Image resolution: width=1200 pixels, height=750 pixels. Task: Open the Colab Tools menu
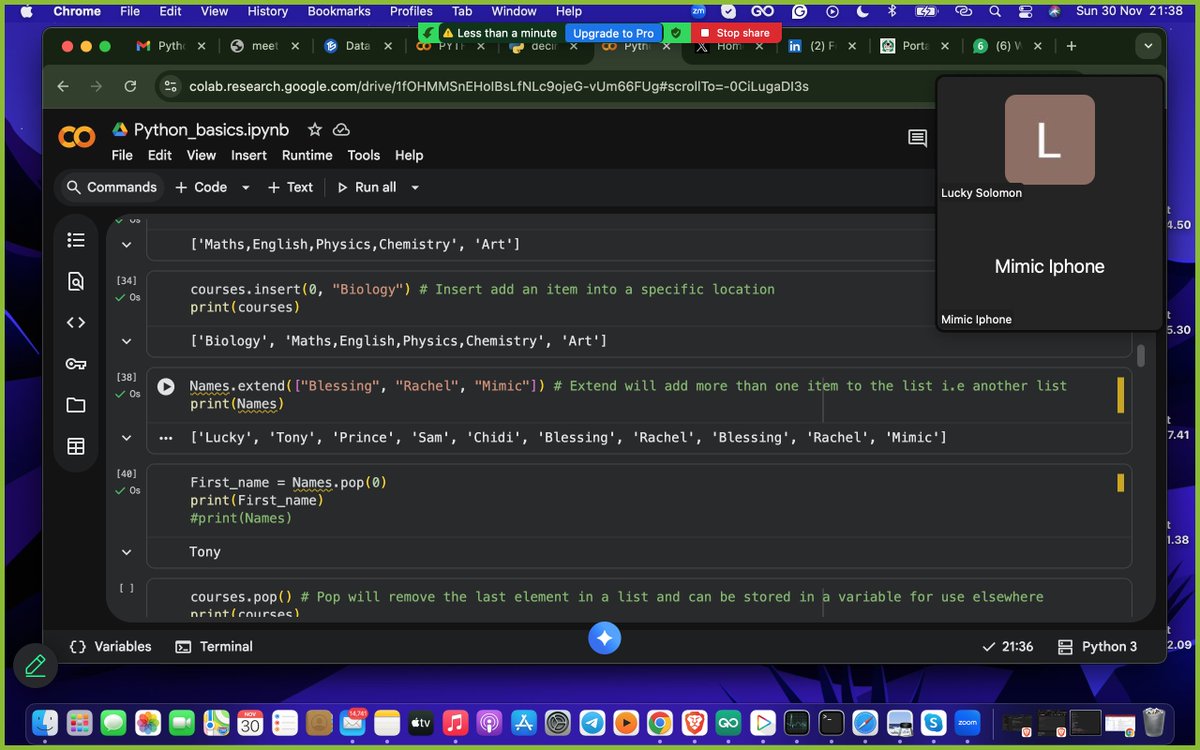[364, 155]
